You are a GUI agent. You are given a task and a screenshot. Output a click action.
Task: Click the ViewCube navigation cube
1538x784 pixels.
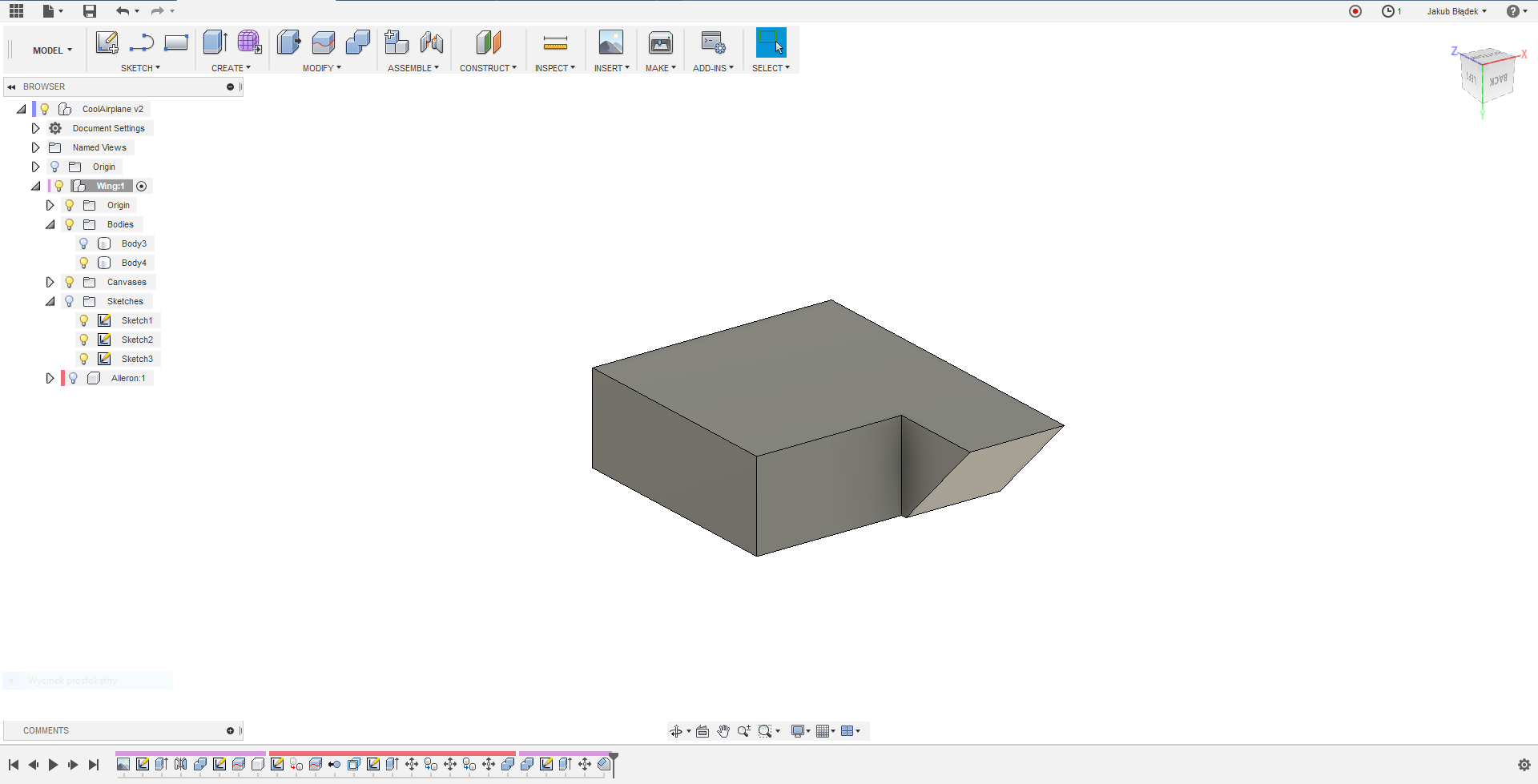tap(1488, 78)
